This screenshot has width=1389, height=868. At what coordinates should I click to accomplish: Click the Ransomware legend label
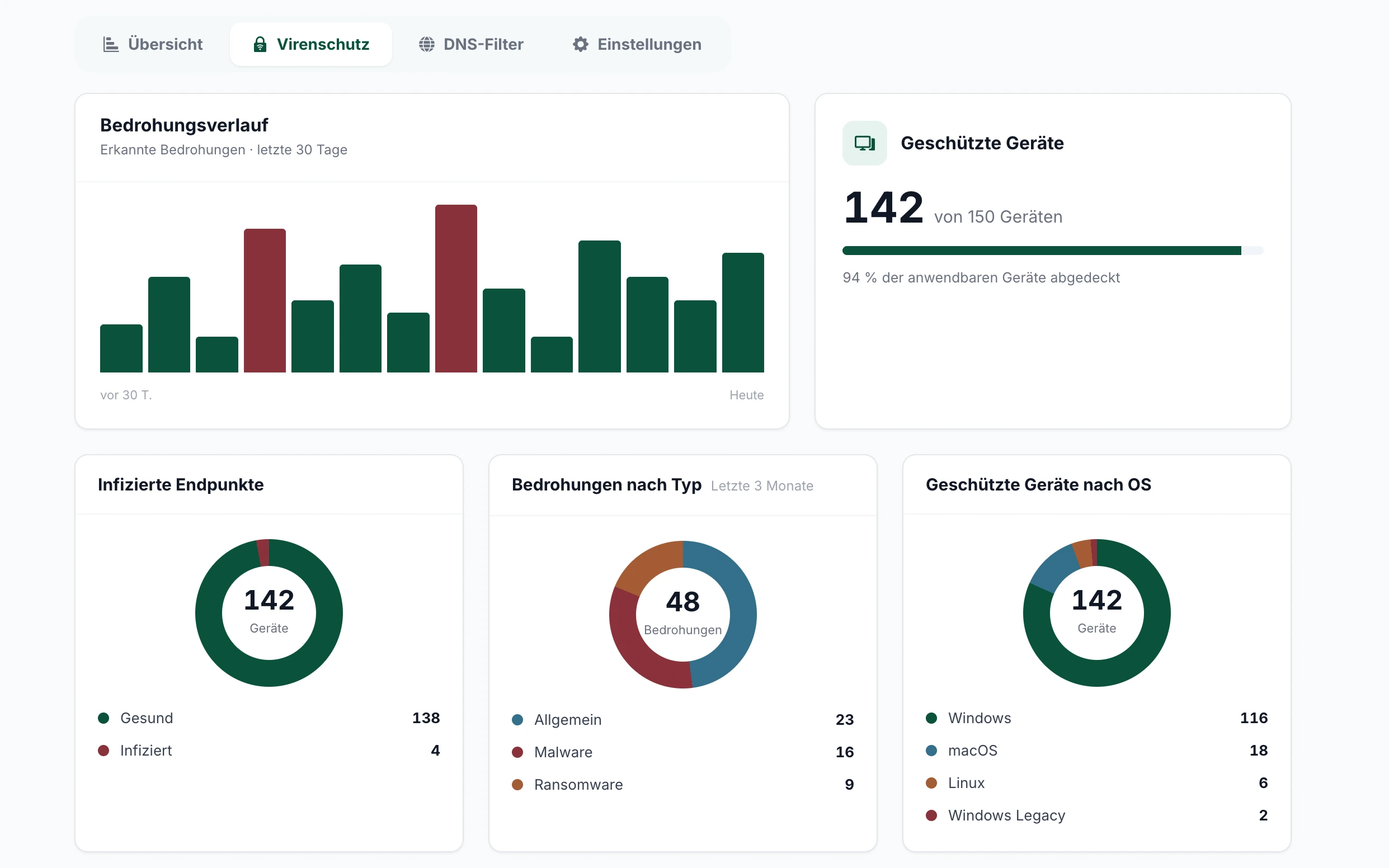point(578,785)
